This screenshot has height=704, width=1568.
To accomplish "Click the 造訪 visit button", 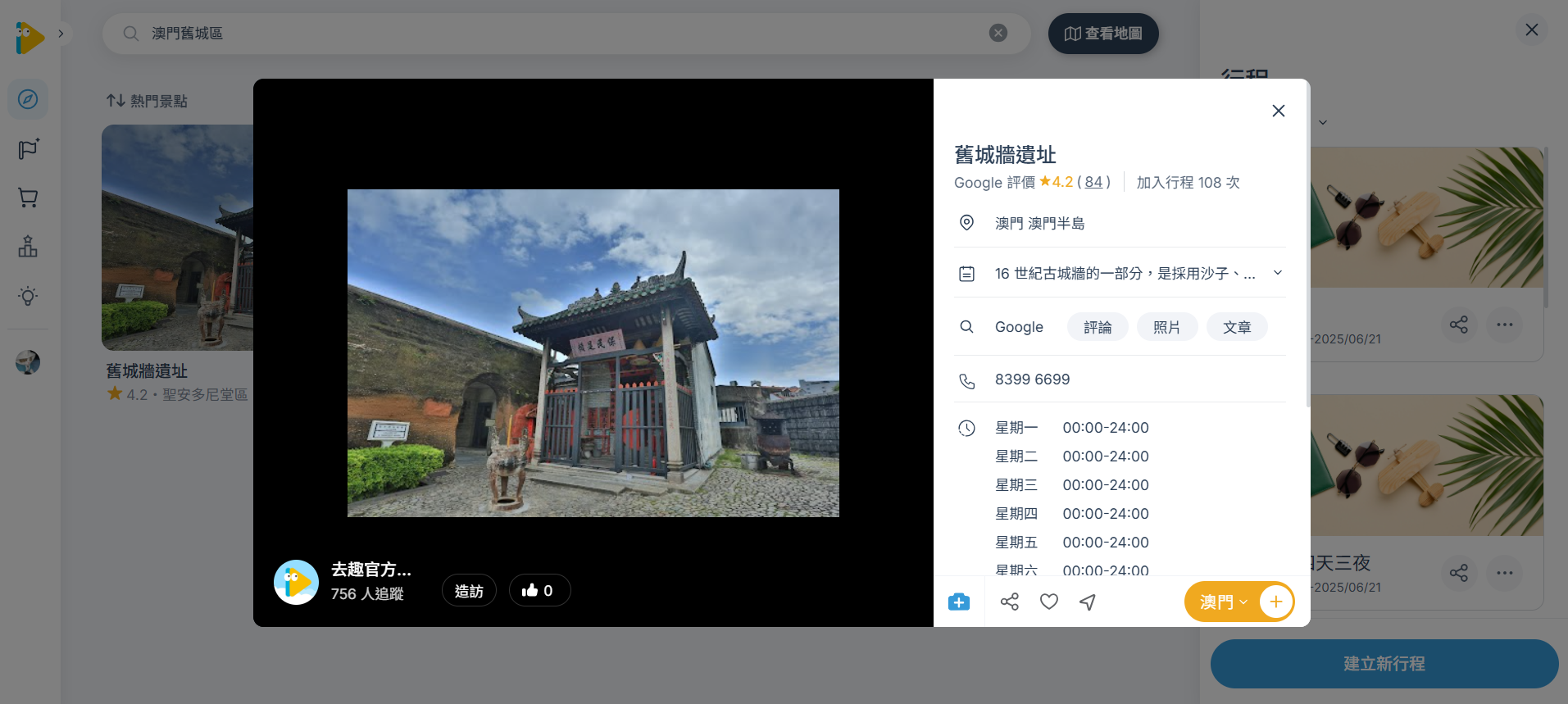I will point(469,591).
